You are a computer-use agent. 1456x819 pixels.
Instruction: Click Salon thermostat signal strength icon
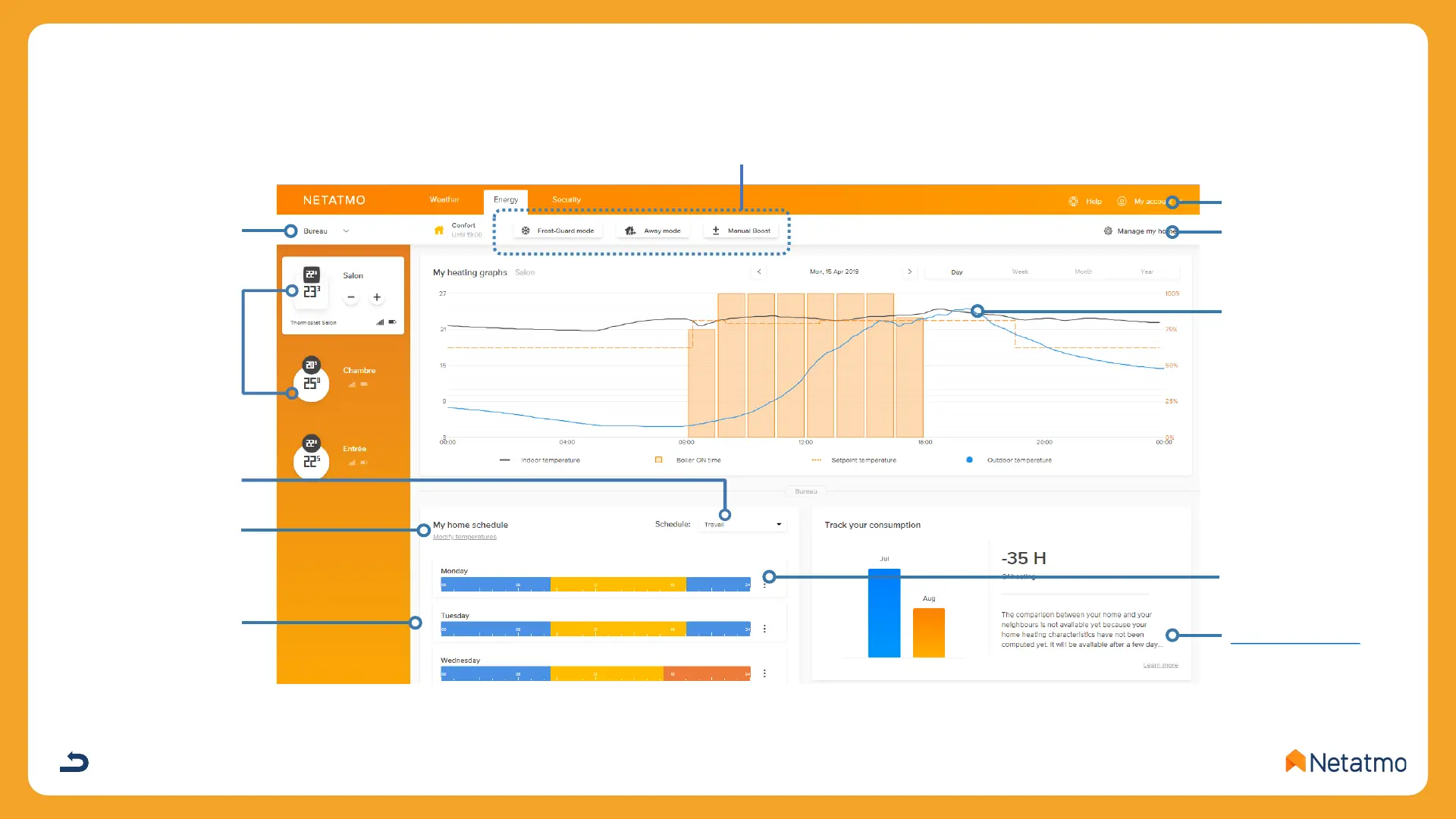tap(380, 322)
